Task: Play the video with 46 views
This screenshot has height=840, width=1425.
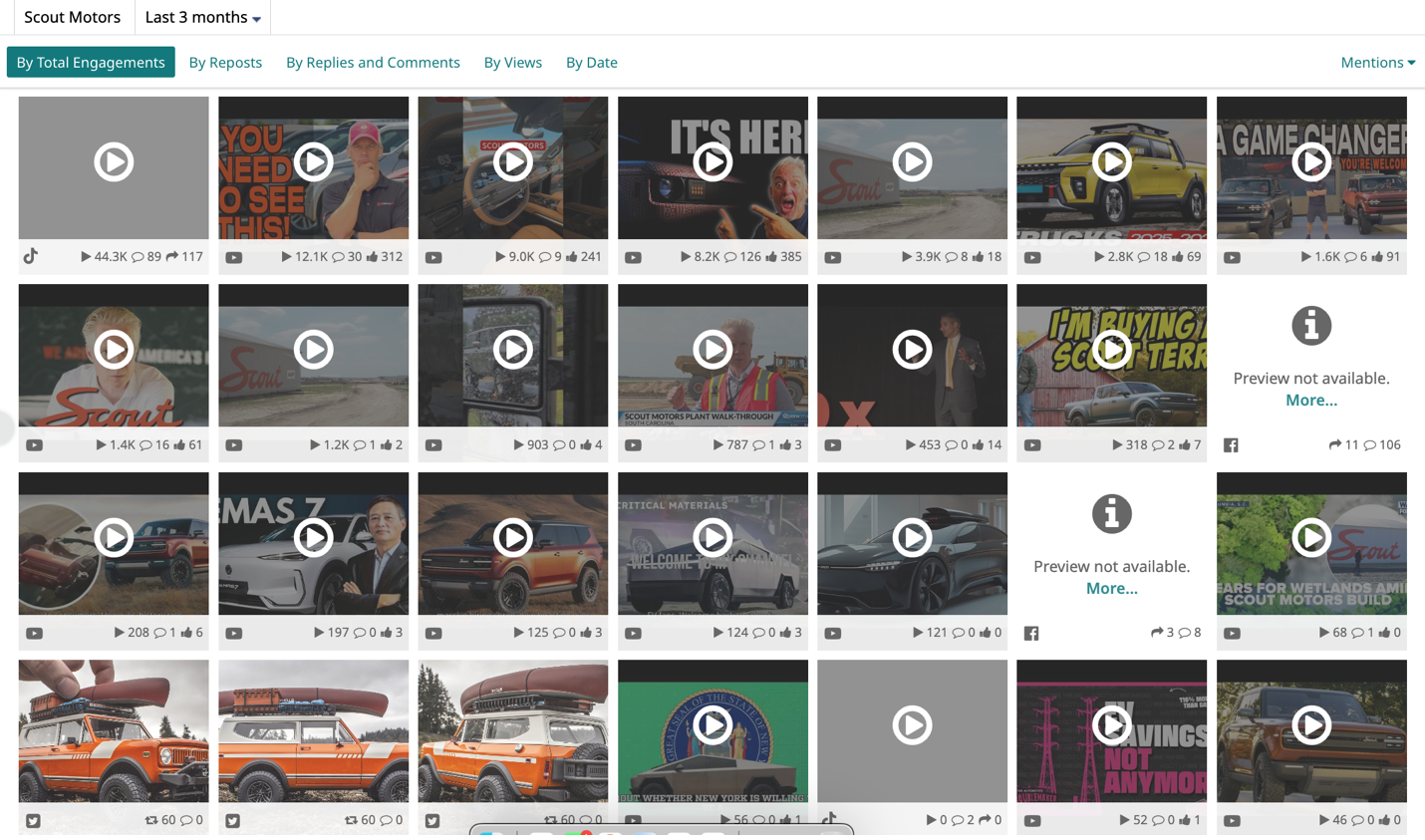Action: tap(1311, 725)
